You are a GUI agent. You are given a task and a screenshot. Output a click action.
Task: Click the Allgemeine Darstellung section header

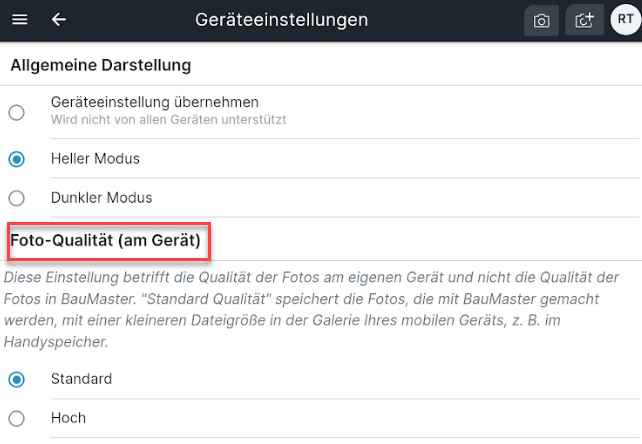click(x=101, y=66)
